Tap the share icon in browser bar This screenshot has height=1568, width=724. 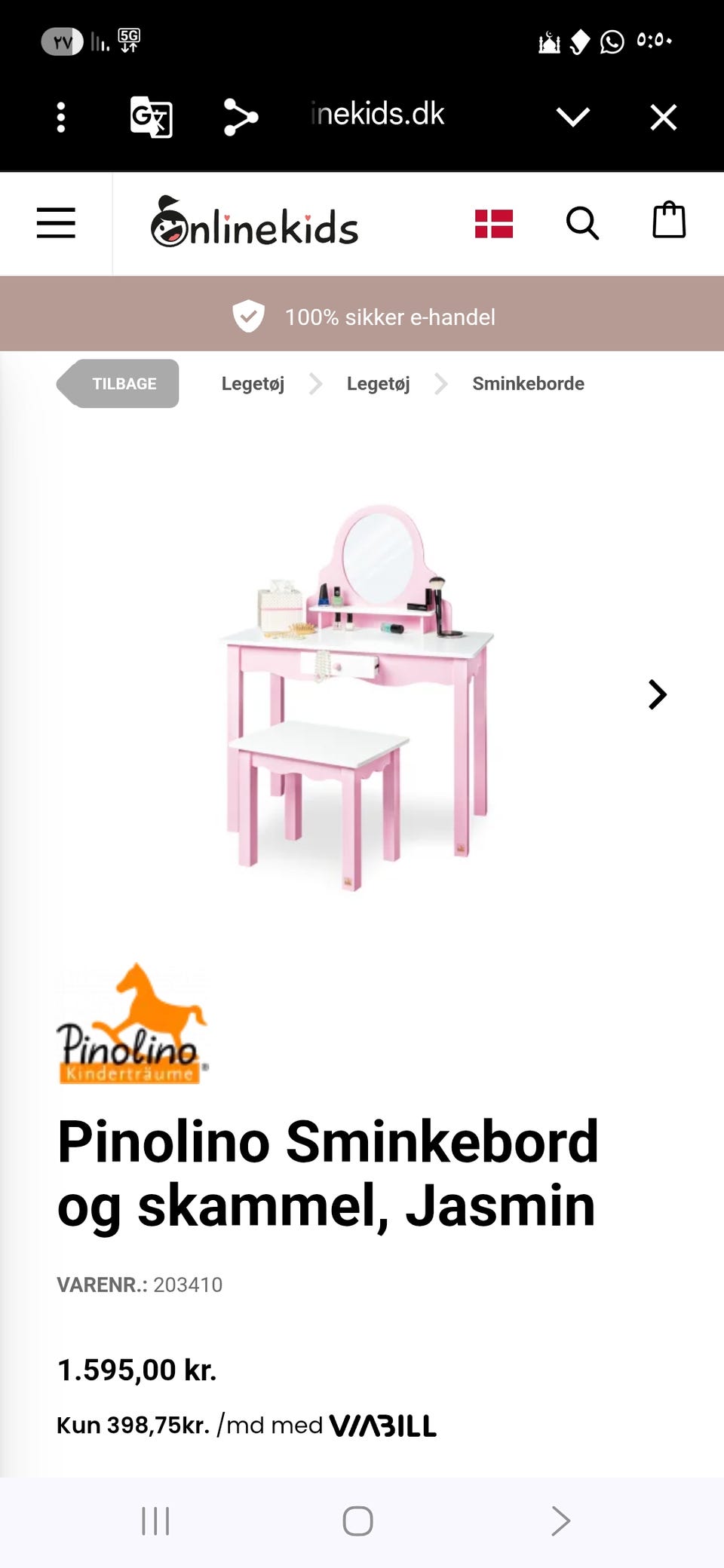coord(241,117)
